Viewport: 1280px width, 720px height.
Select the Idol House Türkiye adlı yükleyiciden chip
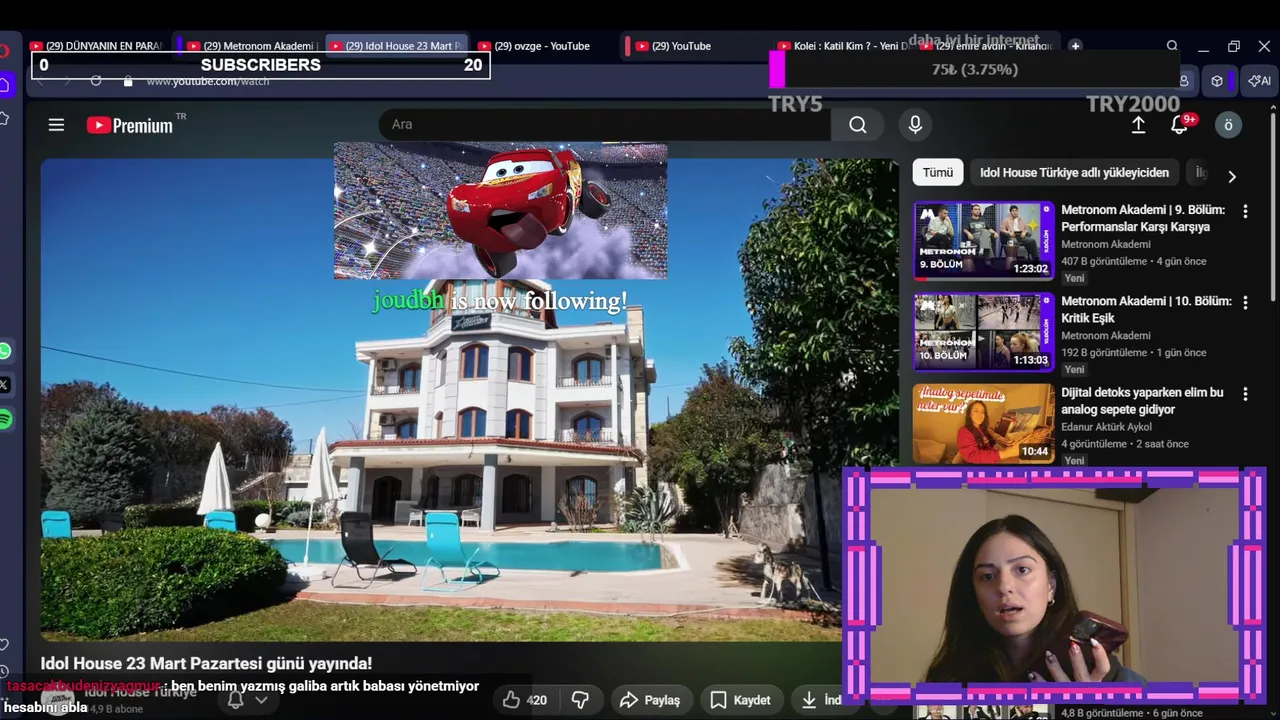(1074, 172)
